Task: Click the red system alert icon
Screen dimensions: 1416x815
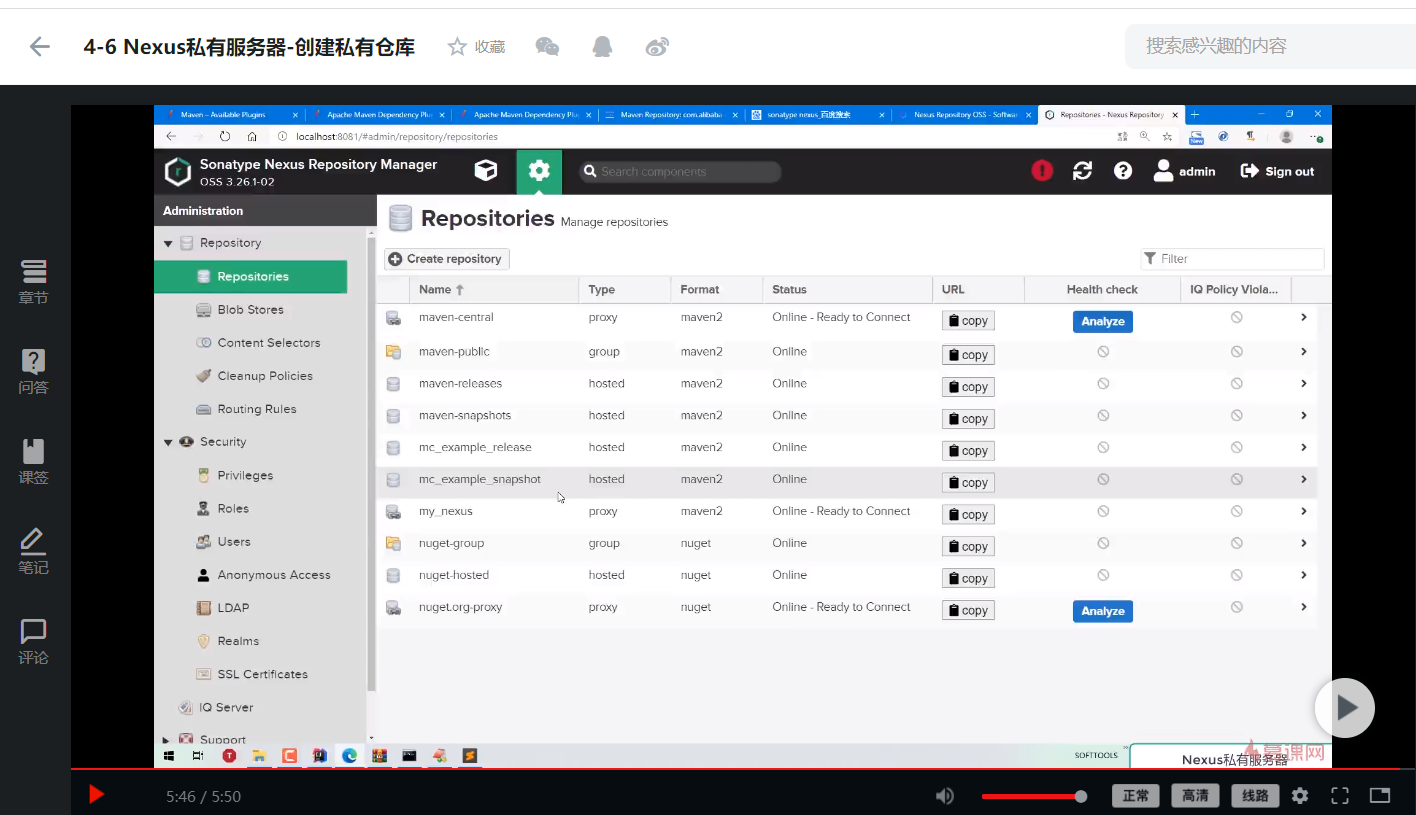Action: [x=1042, y=171]
